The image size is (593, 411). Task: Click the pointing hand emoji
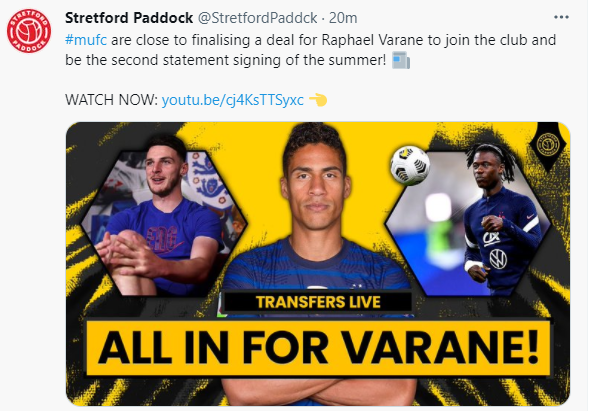(x=318, y=100)
